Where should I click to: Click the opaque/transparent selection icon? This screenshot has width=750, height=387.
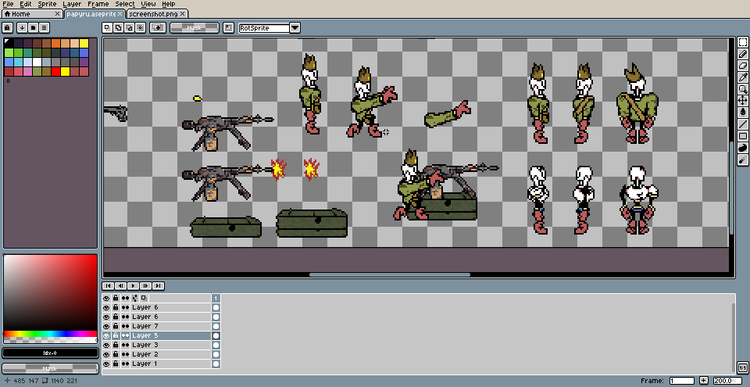tap(158, 28)
